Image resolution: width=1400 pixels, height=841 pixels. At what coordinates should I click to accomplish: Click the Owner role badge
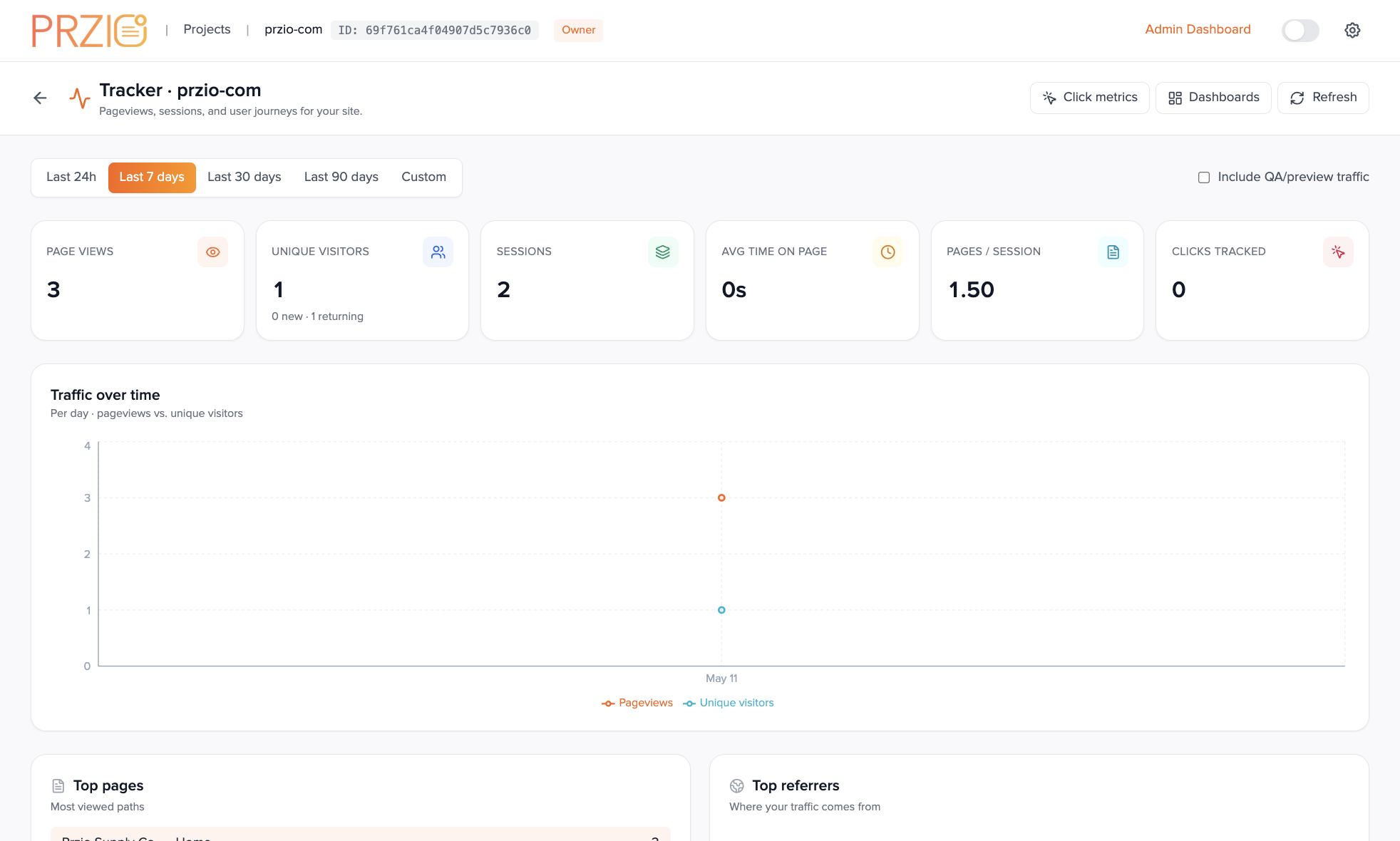point(578,30)
